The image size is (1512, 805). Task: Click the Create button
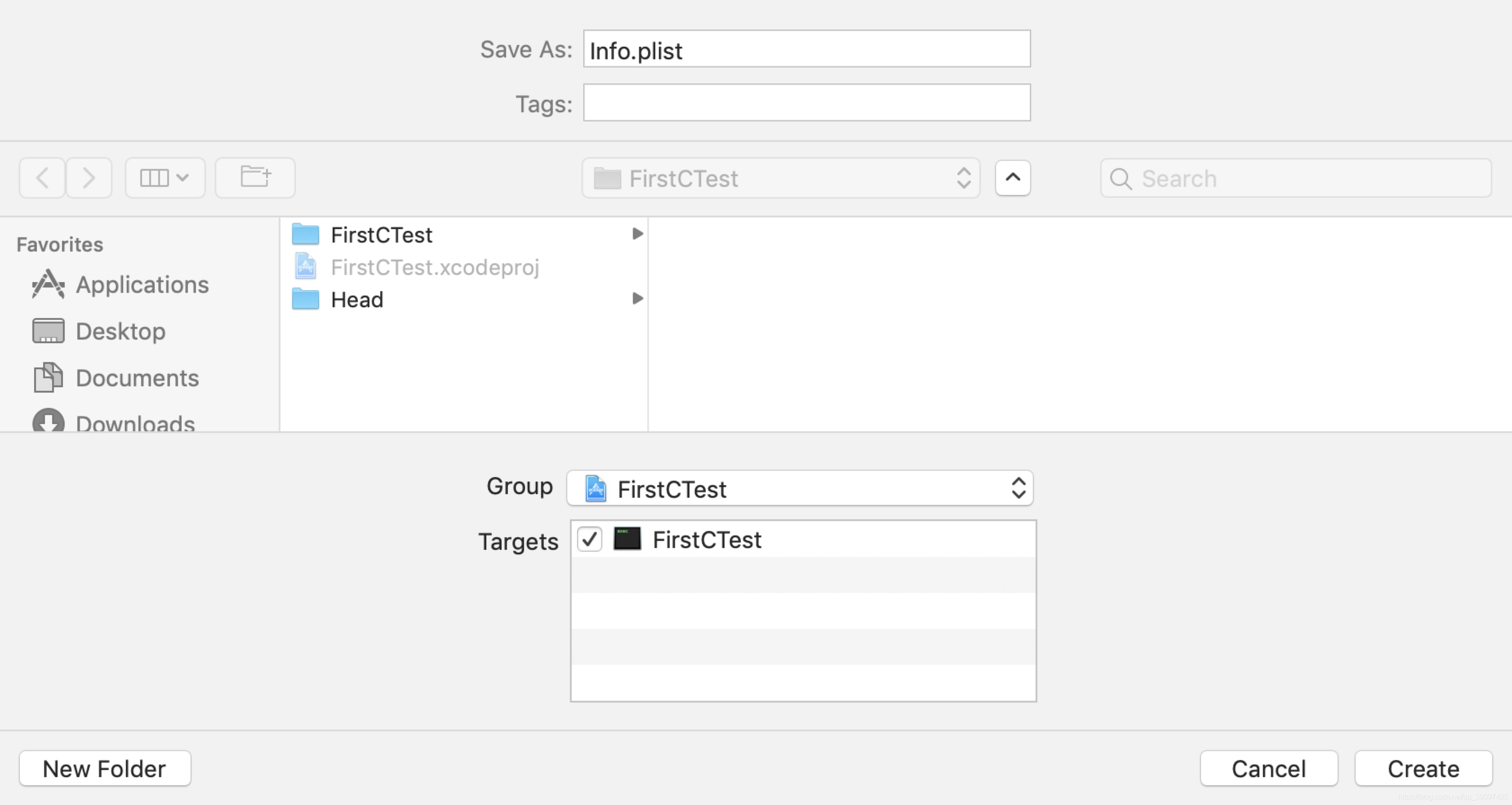[1423, 769]
